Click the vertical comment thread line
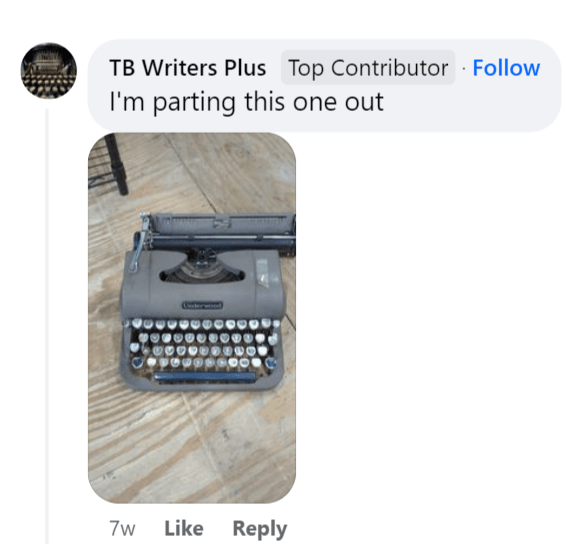The width and height of the screenshot is (566, 544). 47,325
